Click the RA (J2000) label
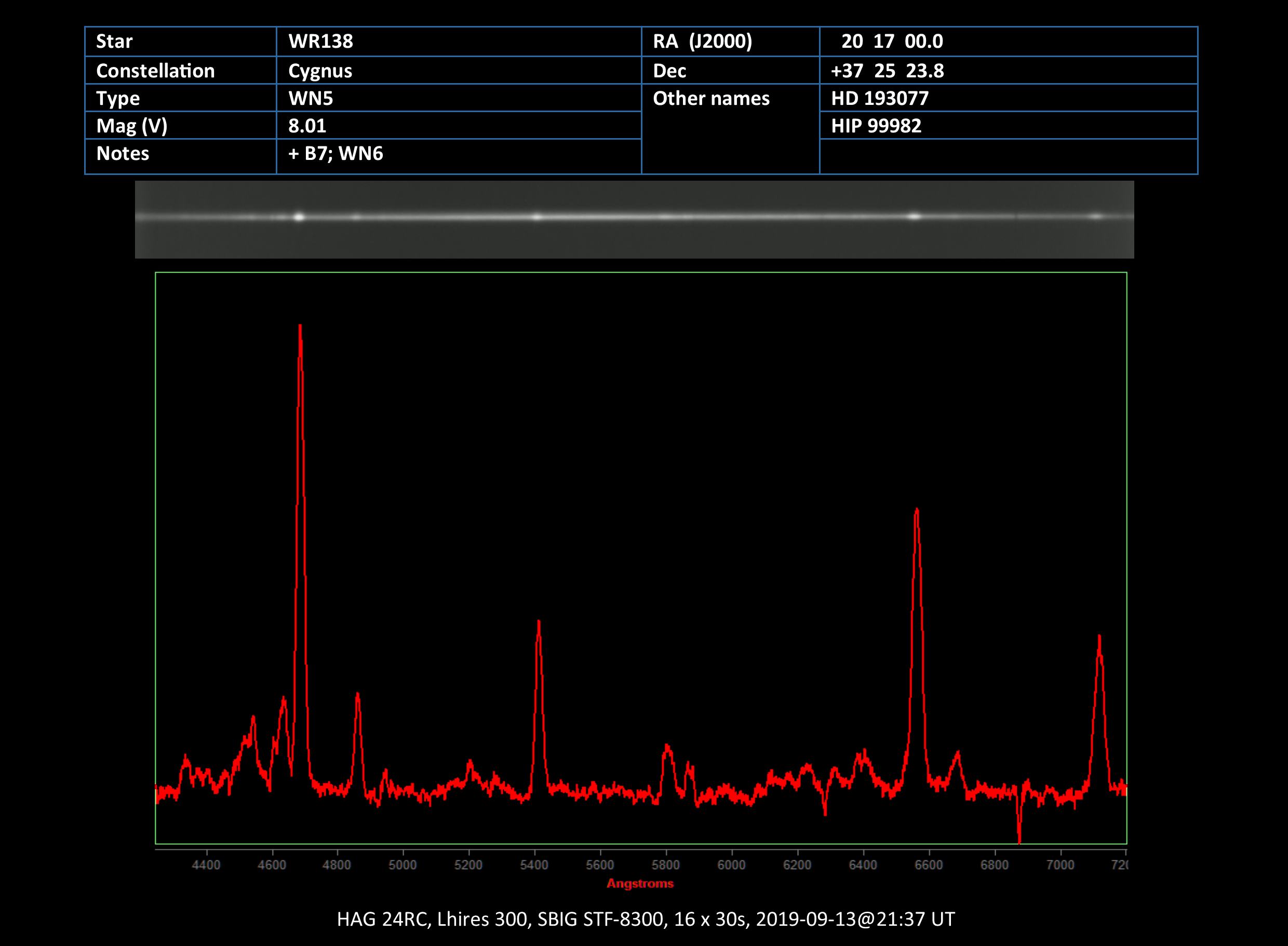1288x946 pixels. point(702,41)
